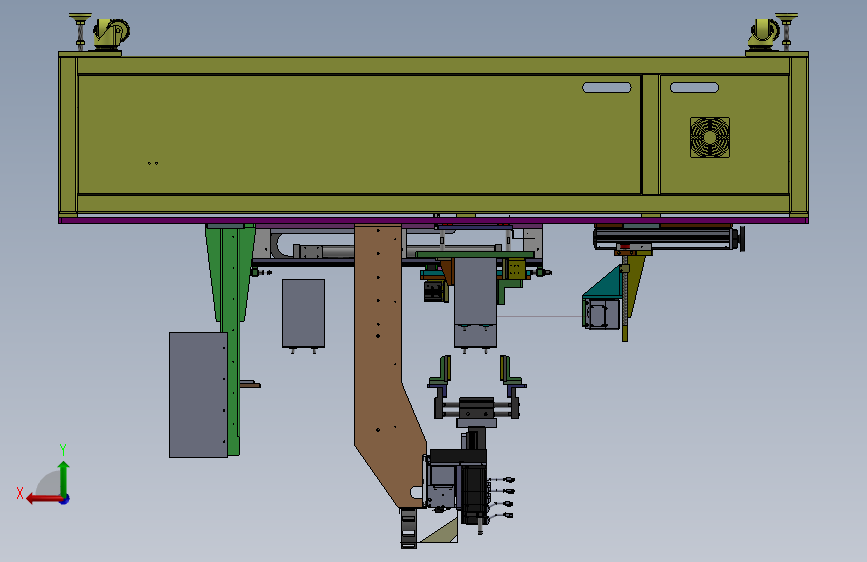This screenshot has height=562, width=867.
Task: Pick the black sensor block under the carriage
Action: click(435, 292)
